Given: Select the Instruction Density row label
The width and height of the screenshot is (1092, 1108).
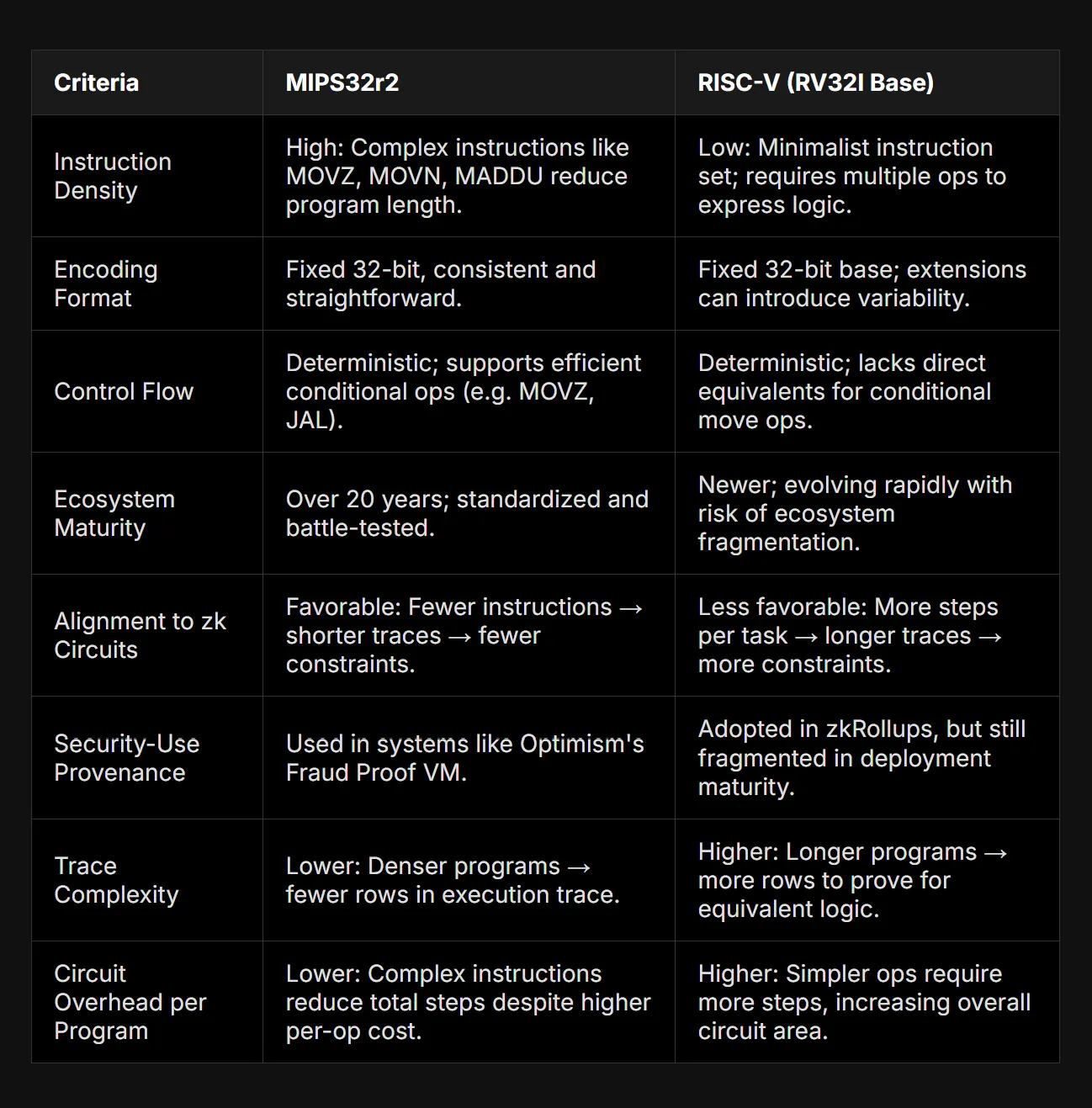Looking at the screenshot, I should coord(113,176).
